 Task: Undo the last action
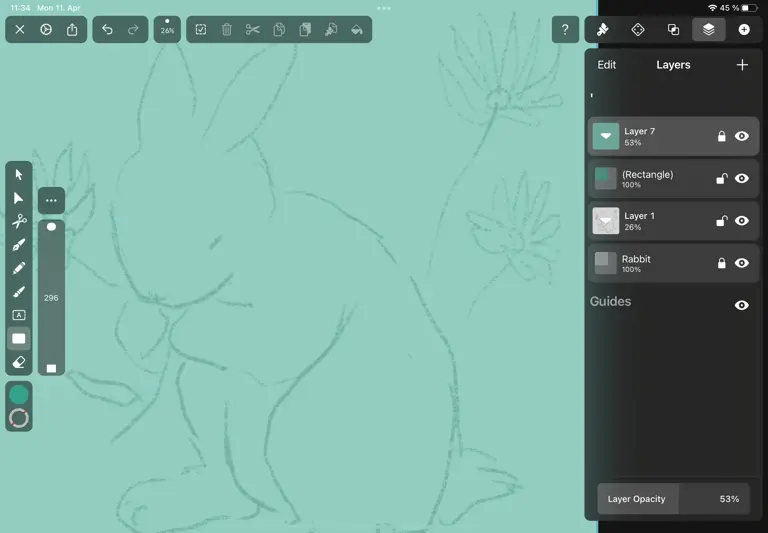(107, 30)
